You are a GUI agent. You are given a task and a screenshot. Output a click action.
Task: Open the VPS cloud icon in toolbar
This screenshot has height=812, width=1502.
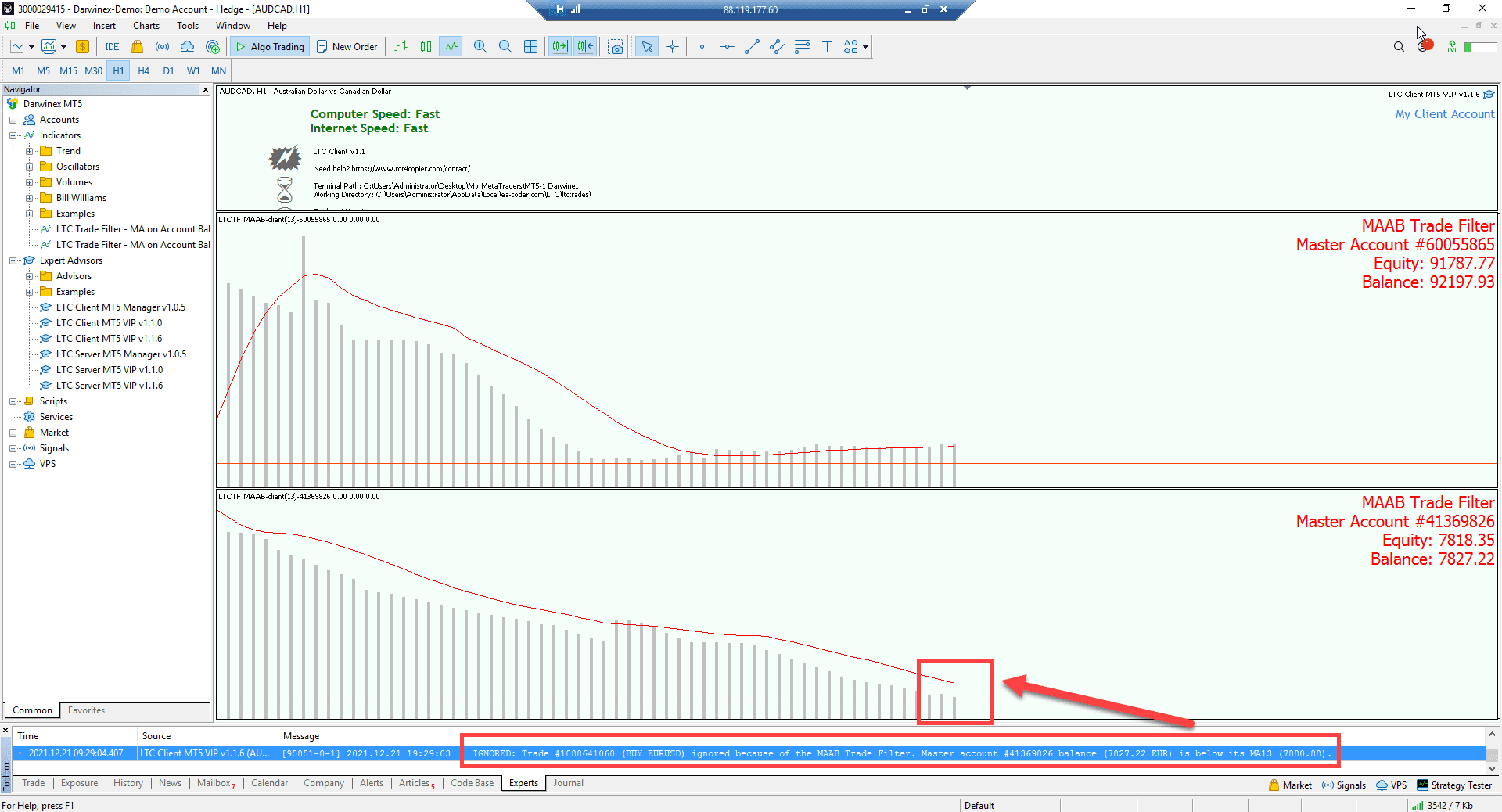[x=187, y=47]
